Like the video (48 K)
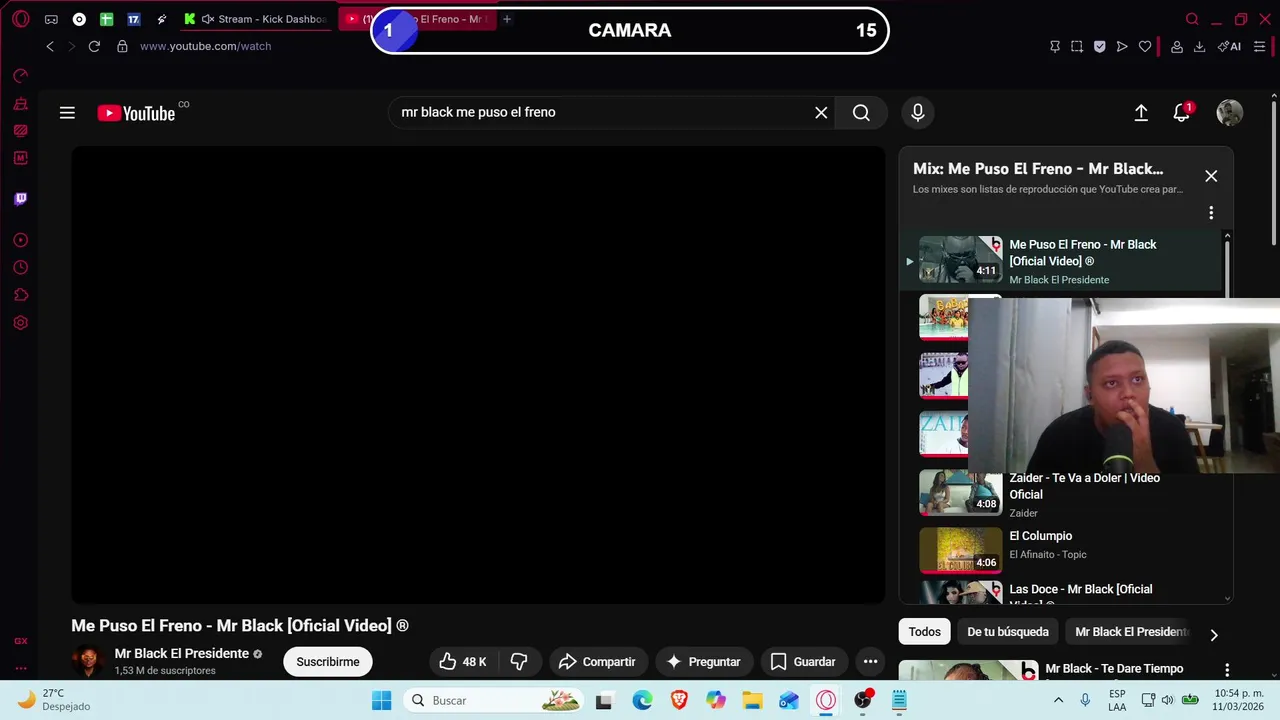 (464, 662)
